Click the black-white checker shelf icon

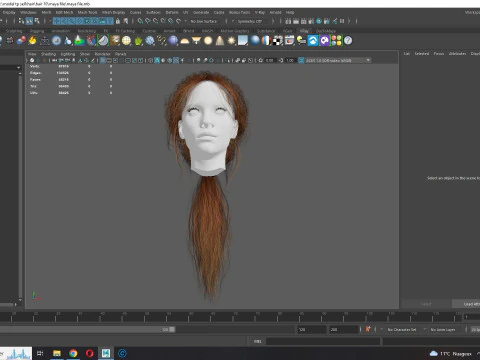click(x=278, y=41)
